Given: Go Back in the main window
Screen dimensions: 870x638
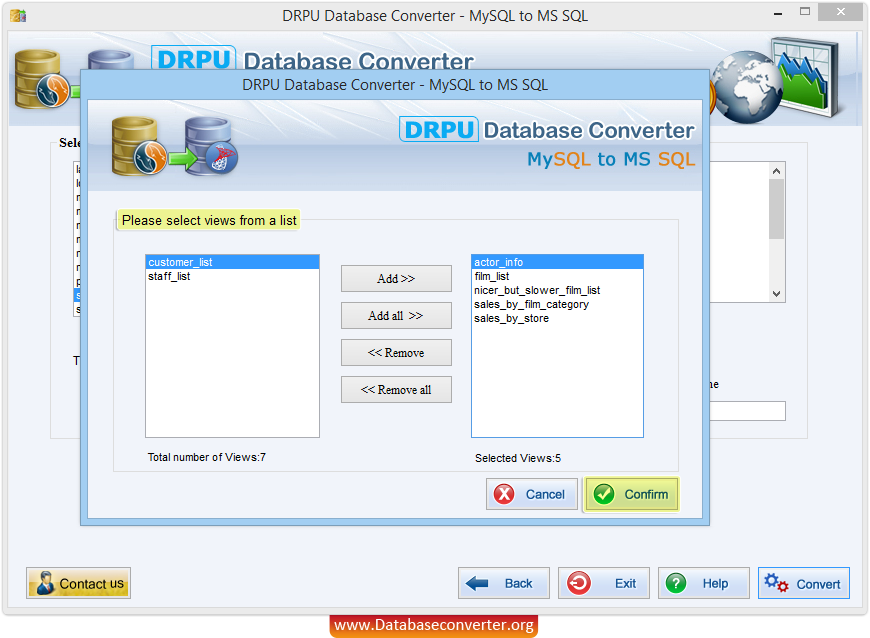Looking at the screenshot, I should click(504, 583).
